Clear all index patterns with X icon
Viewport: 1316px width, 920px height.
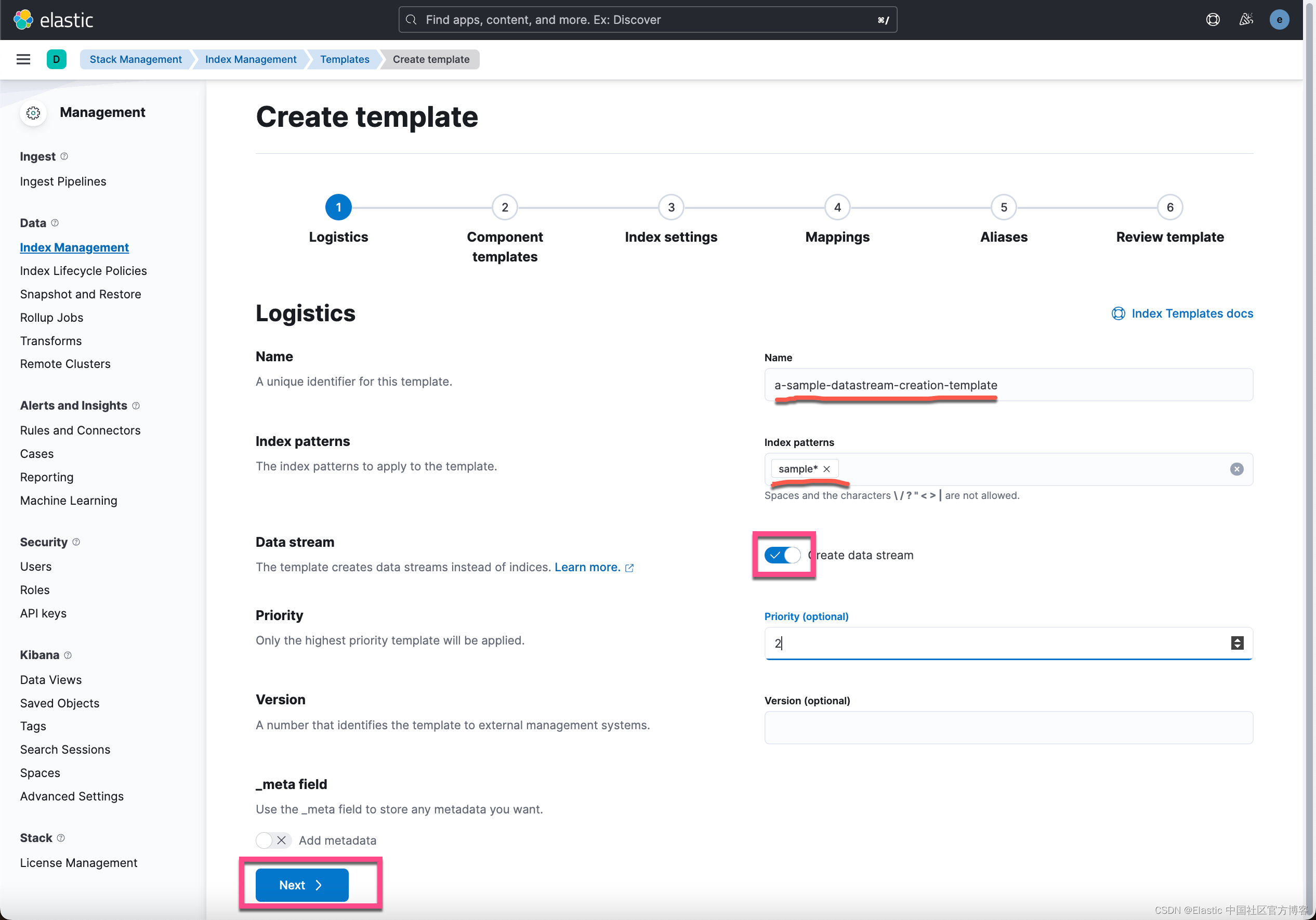(x=1236, y=469)
